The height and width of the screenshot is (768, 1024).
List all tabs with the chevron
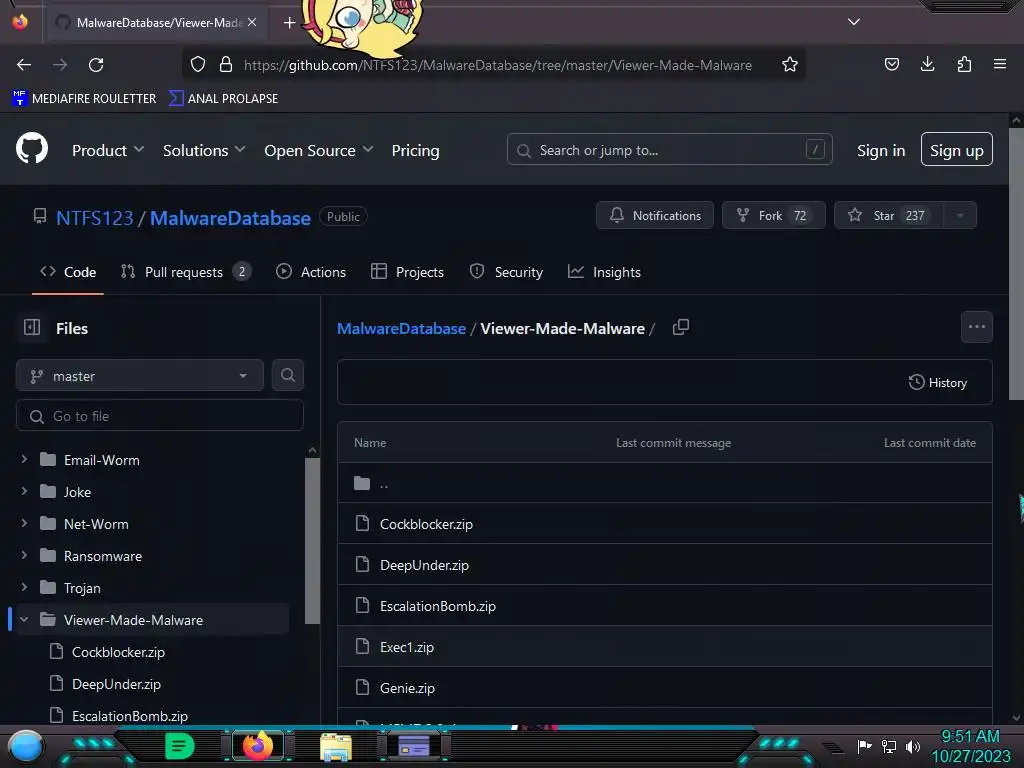(853, 22)
